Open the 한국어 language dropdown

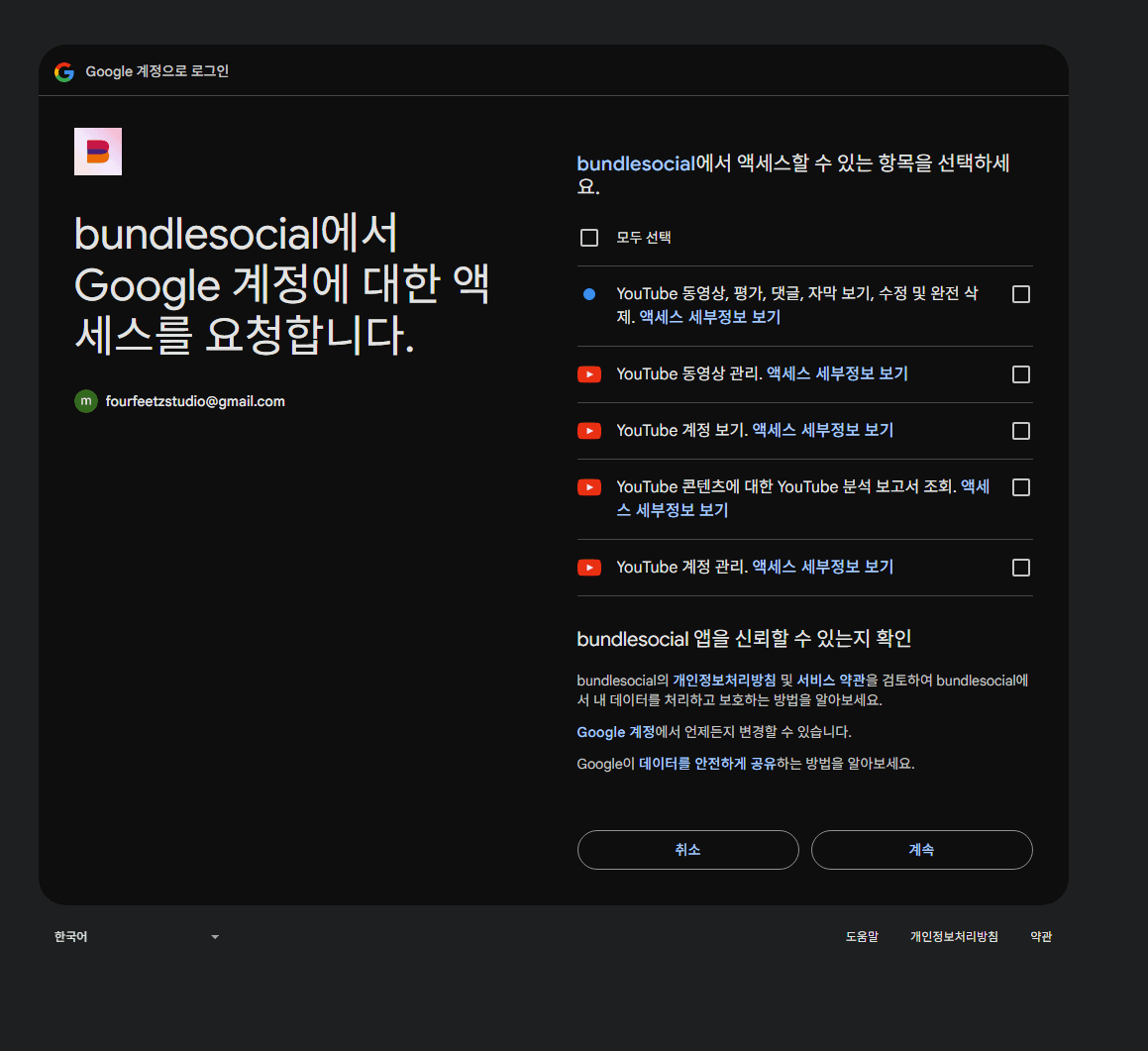pos(137,937)
